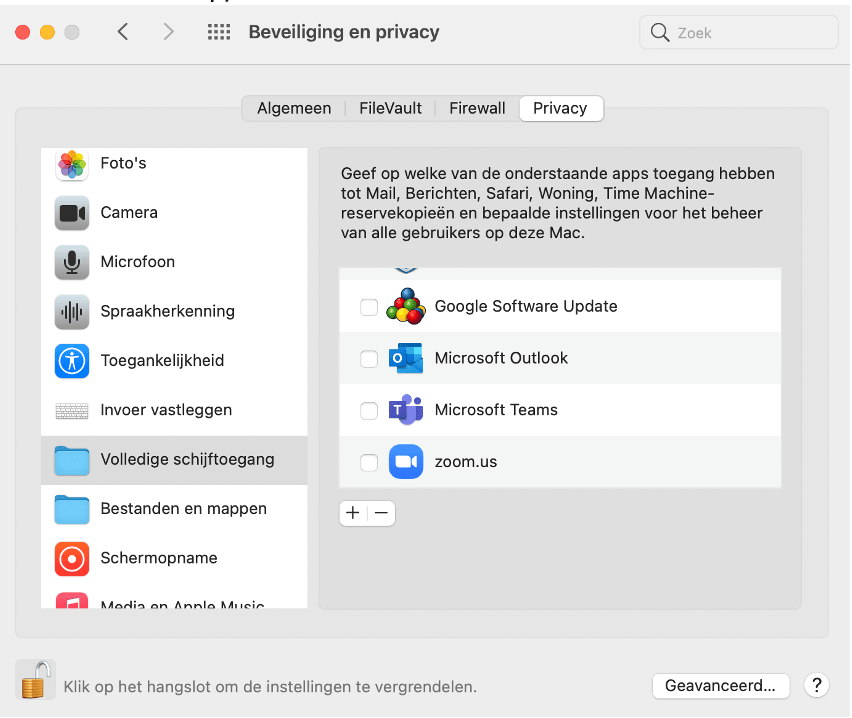Click the Microsoft Teams name
The image size is (852, 718).
497,410
